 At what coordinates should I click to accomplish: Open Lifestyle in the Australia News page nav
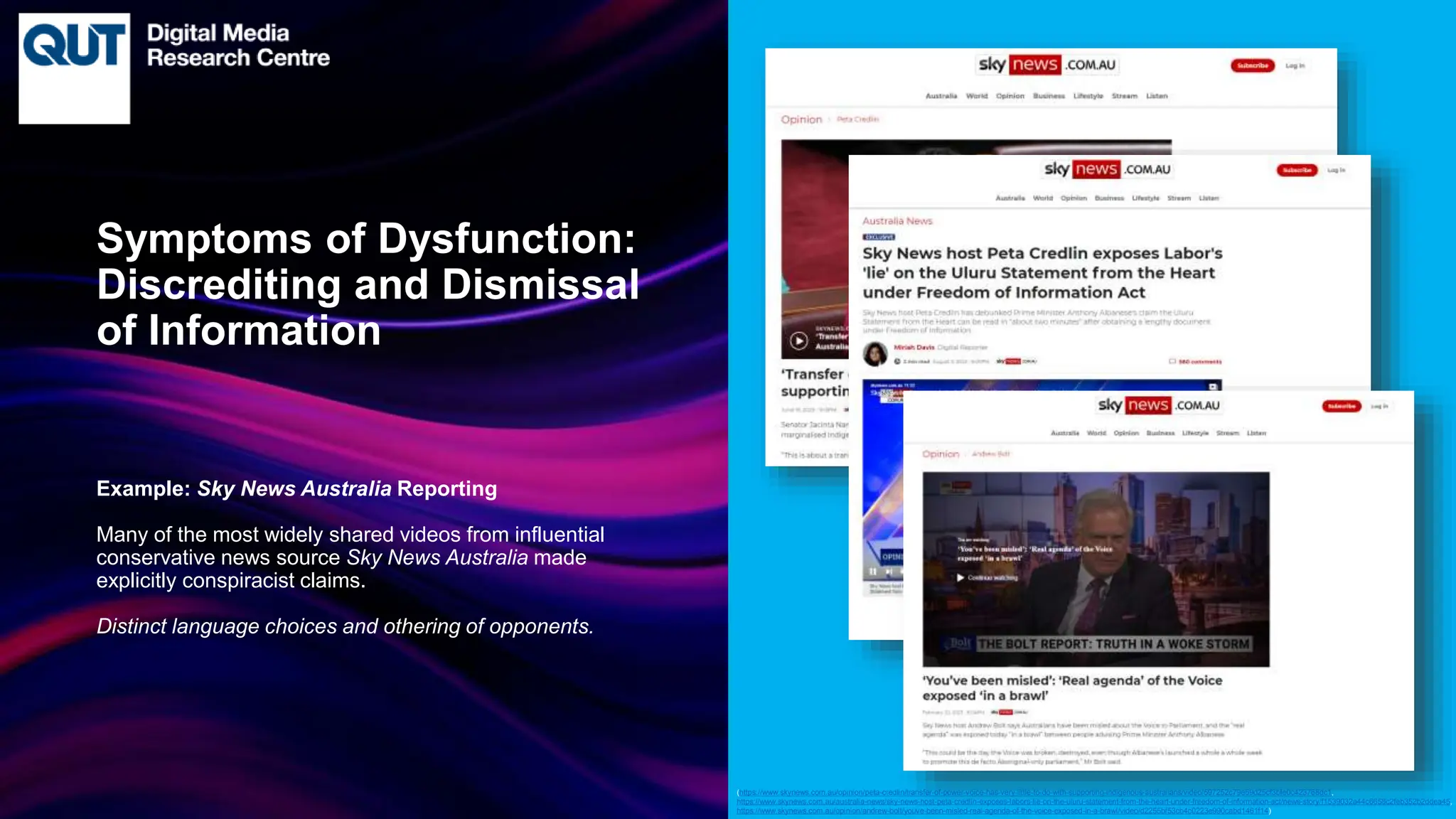click(x=1145, y=198)
